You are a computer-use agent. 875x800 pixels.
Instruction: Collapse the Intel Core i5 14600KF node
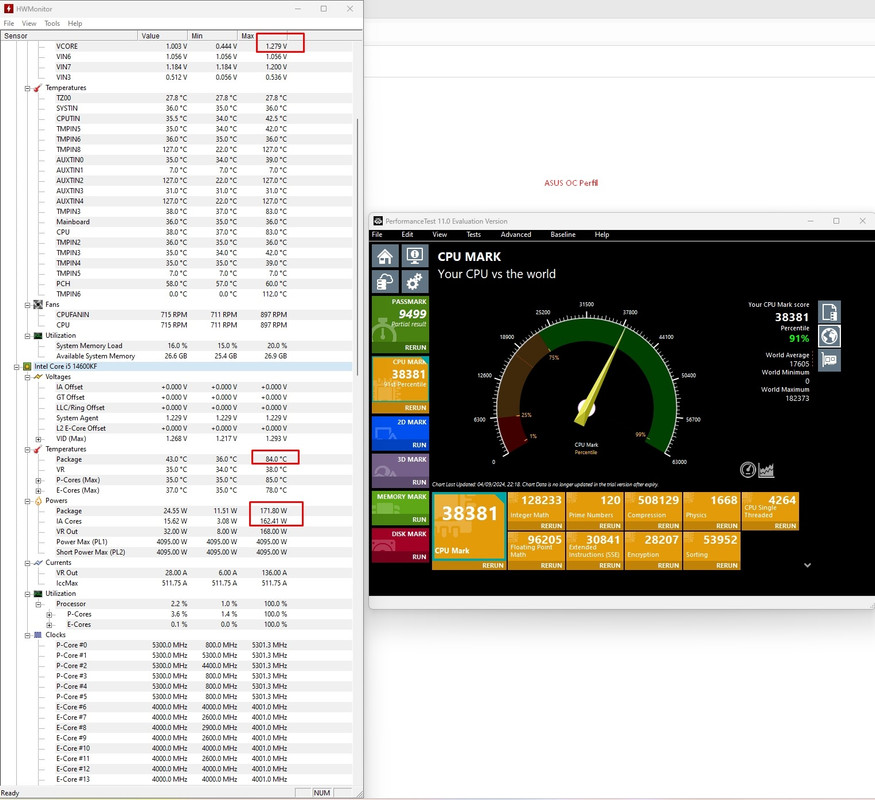click(16, 367)
